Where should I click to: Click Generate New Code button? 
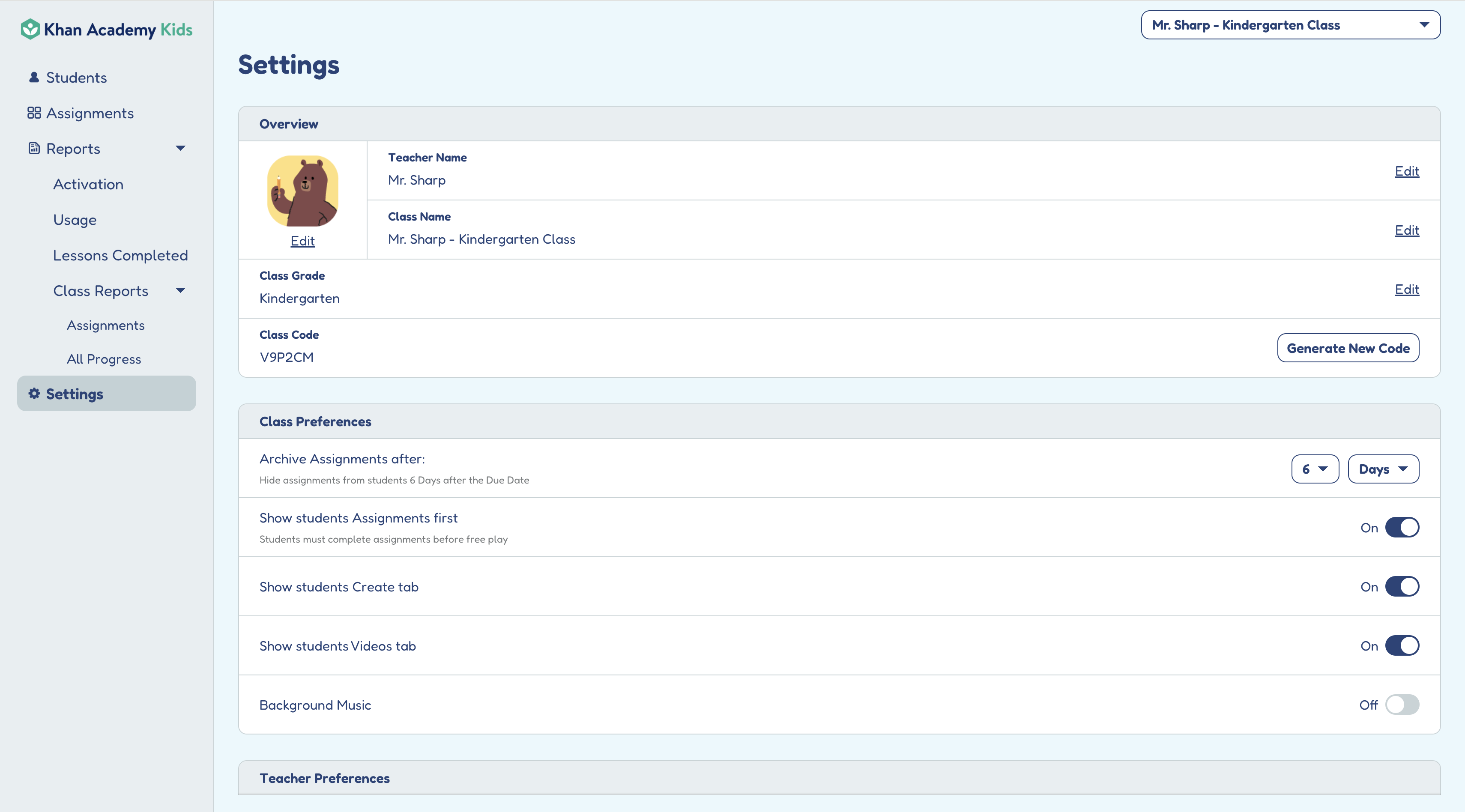pyautogui.click(x=1348, y=347)
